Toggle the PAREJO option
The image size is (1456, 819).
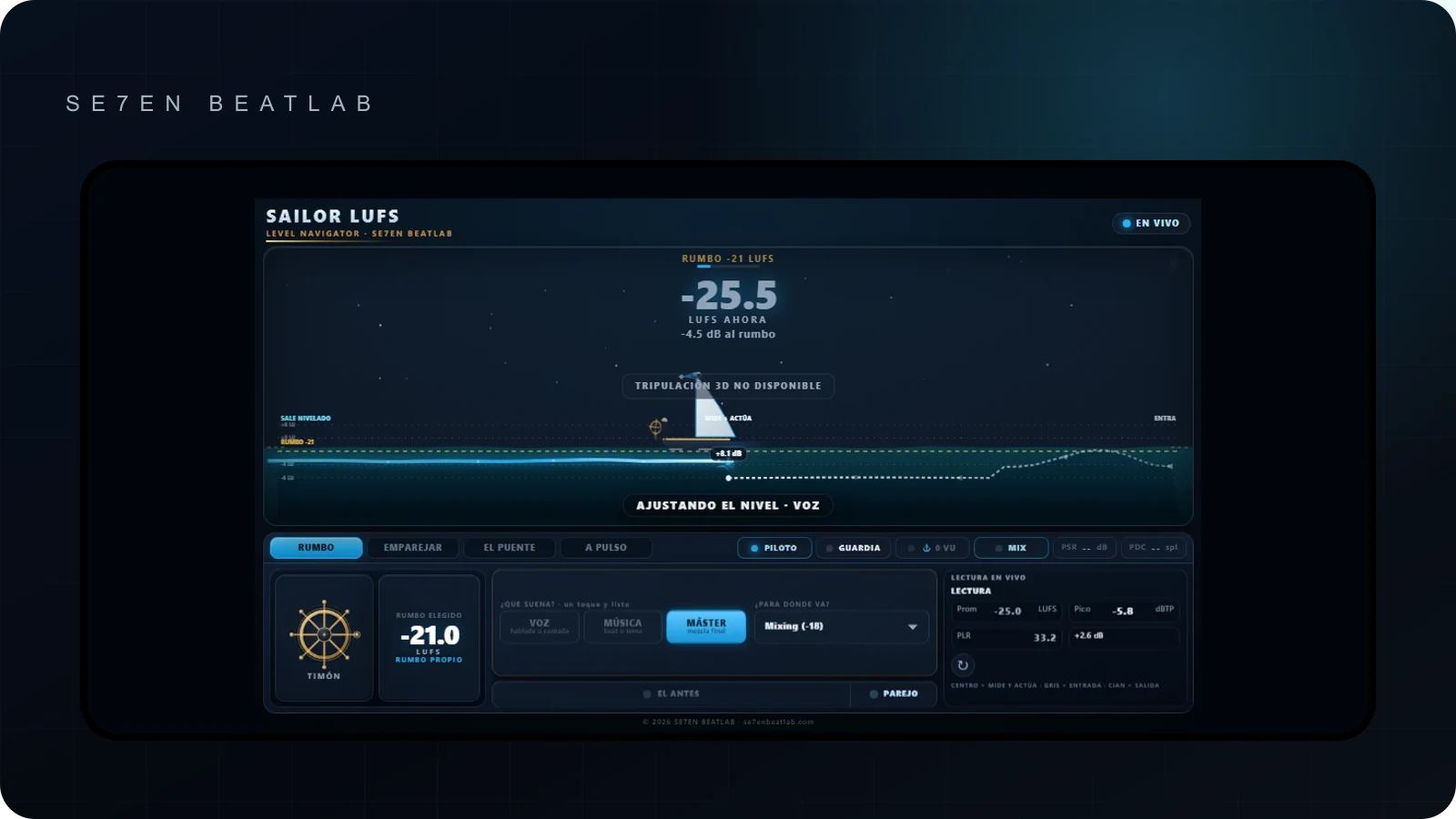[894, 693]
